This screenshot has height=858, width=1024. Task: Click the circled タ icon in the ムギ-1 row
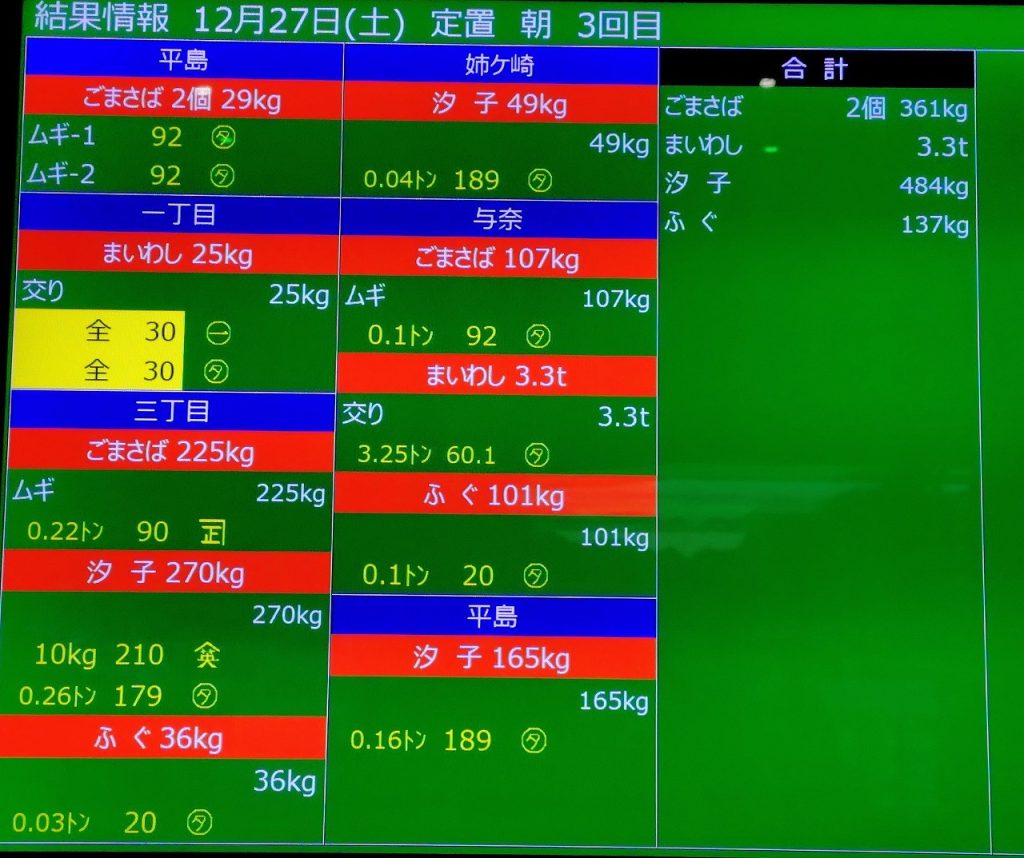223,137
